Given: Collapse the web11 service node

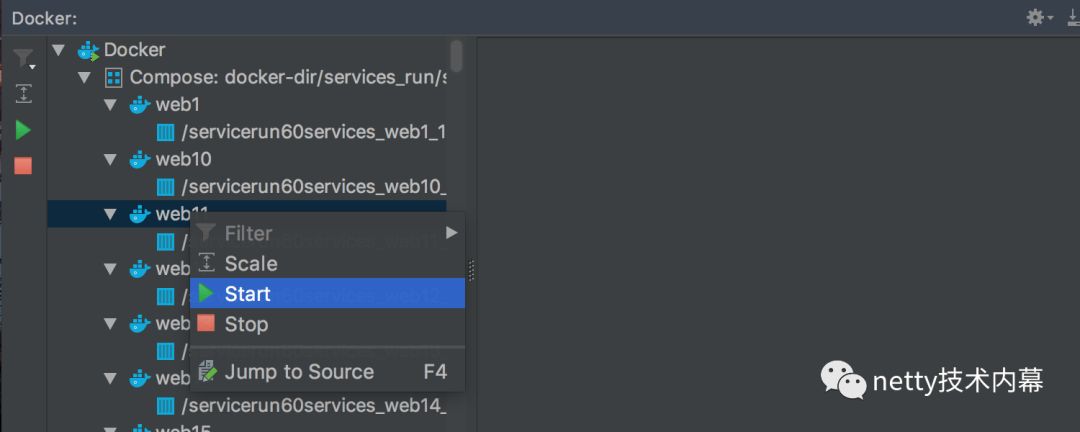Looking at the screenshot, I should point(110,214).
